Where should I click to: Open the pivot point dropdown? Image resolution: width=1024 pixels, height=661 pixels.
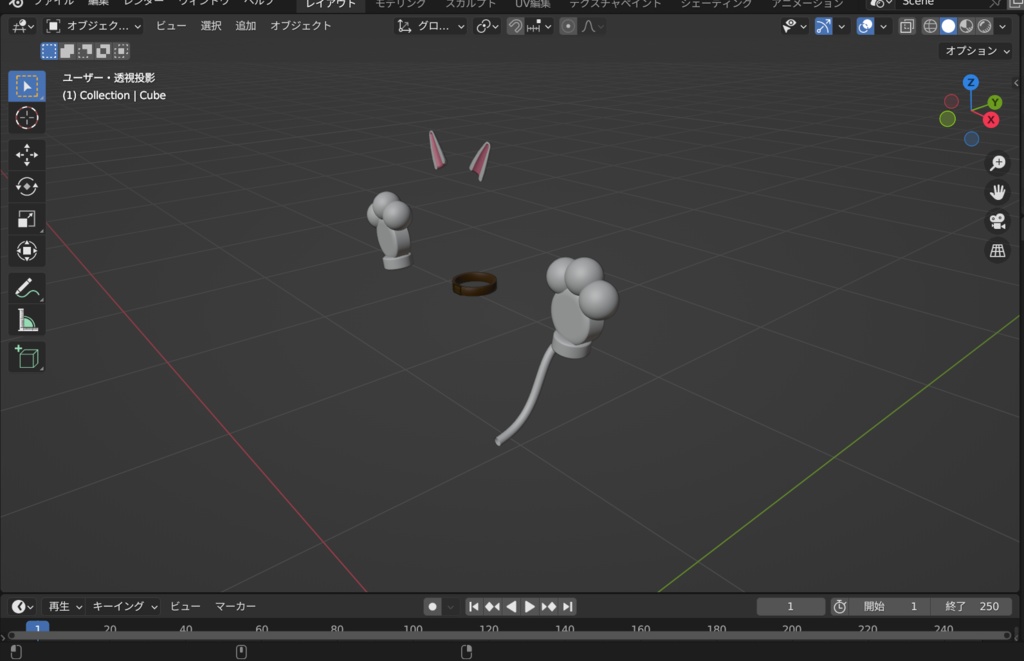point(487,26)
